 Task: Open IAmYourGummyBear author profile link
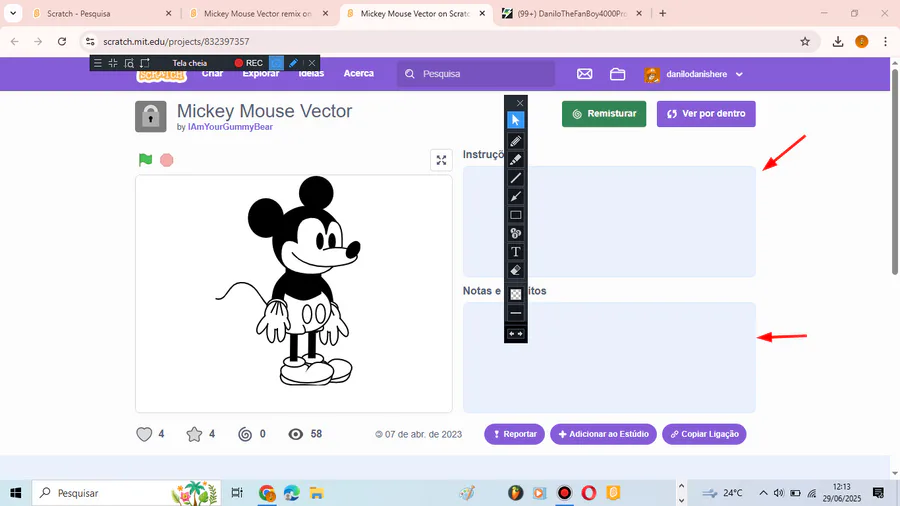(x=230, y=127)
